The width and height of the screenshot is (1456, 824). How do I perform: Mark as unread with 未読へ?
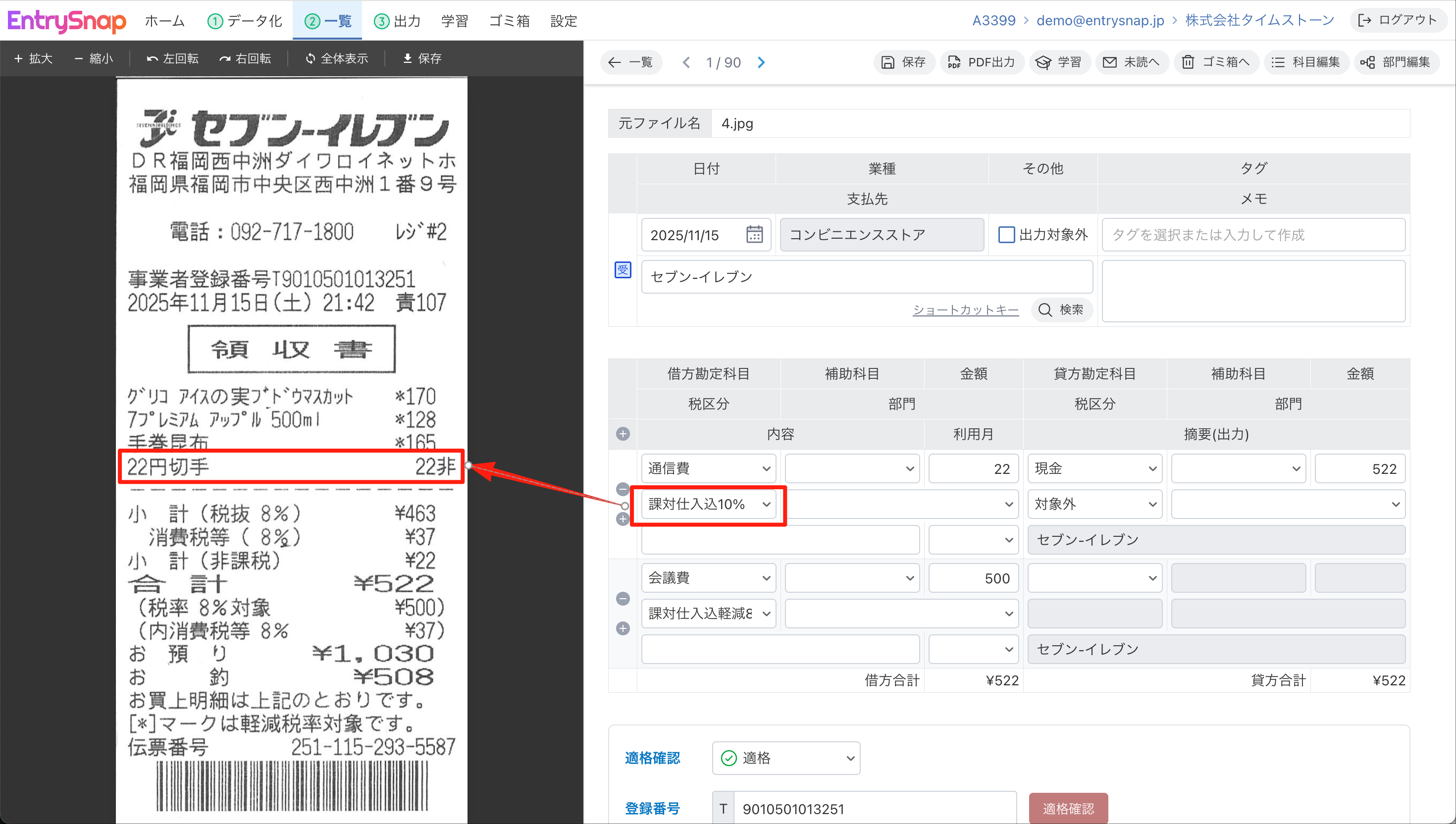pyautogui.click(x=1131, y=62)
